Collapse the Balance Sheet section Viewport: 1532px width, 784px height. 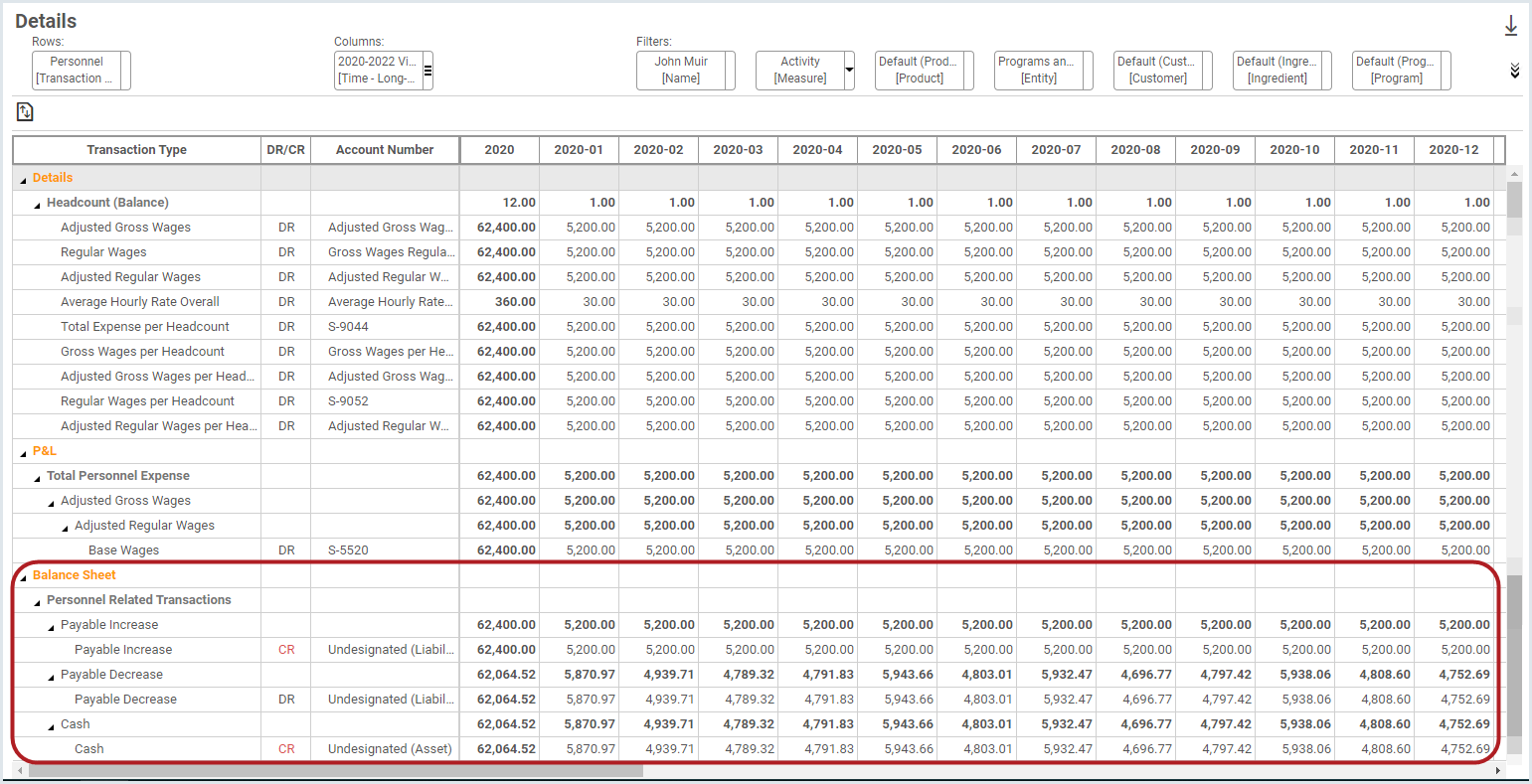pyautogui.click(x=23, y=576)
